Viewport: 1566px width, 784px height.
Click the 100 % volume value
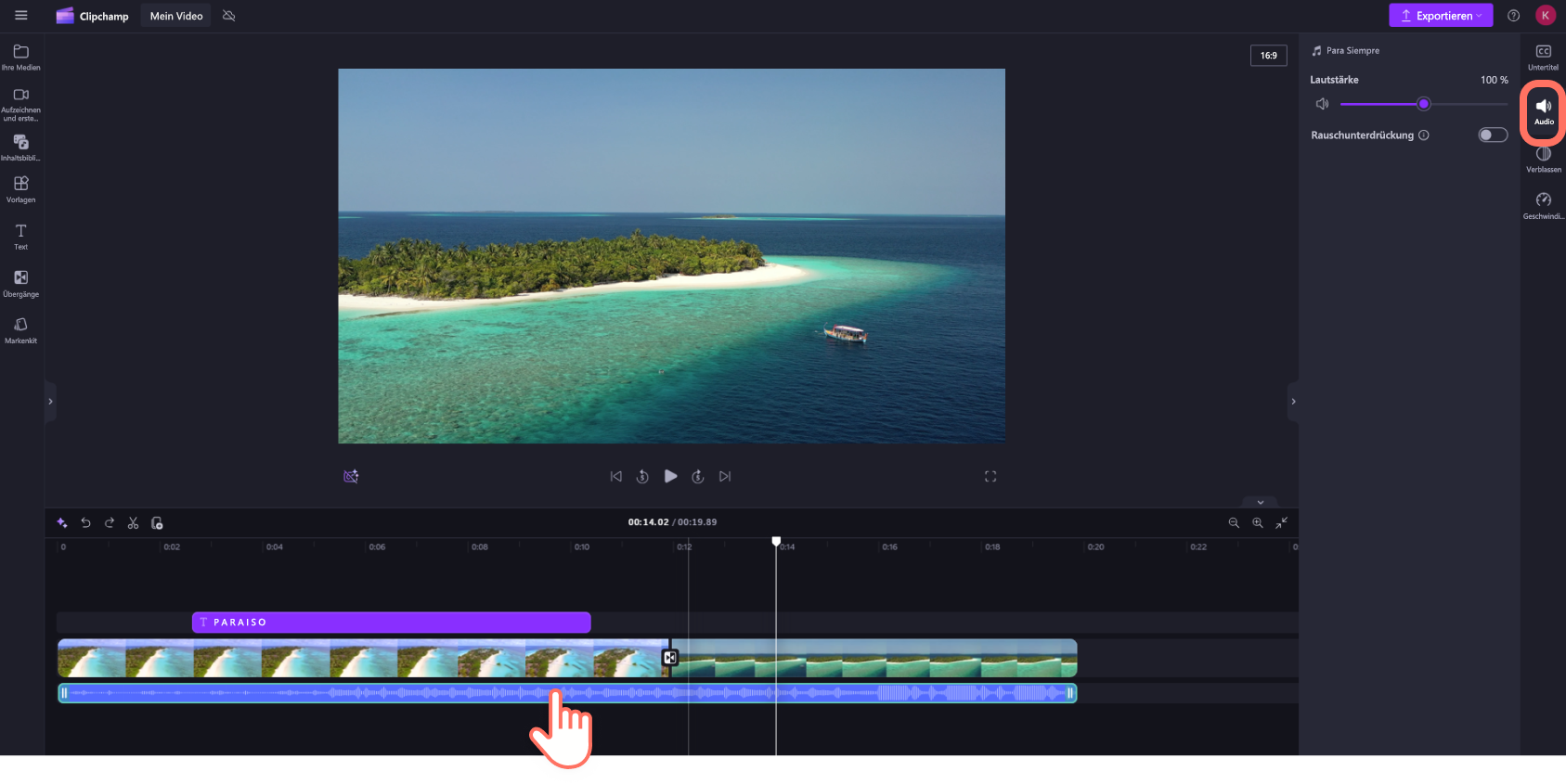pyautogui.click(x=1495, y=80)
